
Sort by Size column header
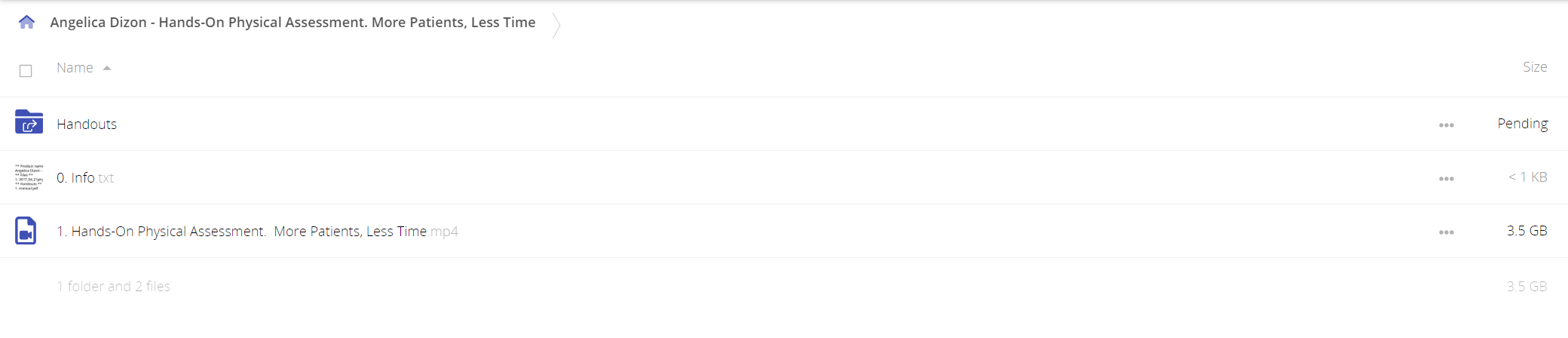click(x=1535, y=67)
